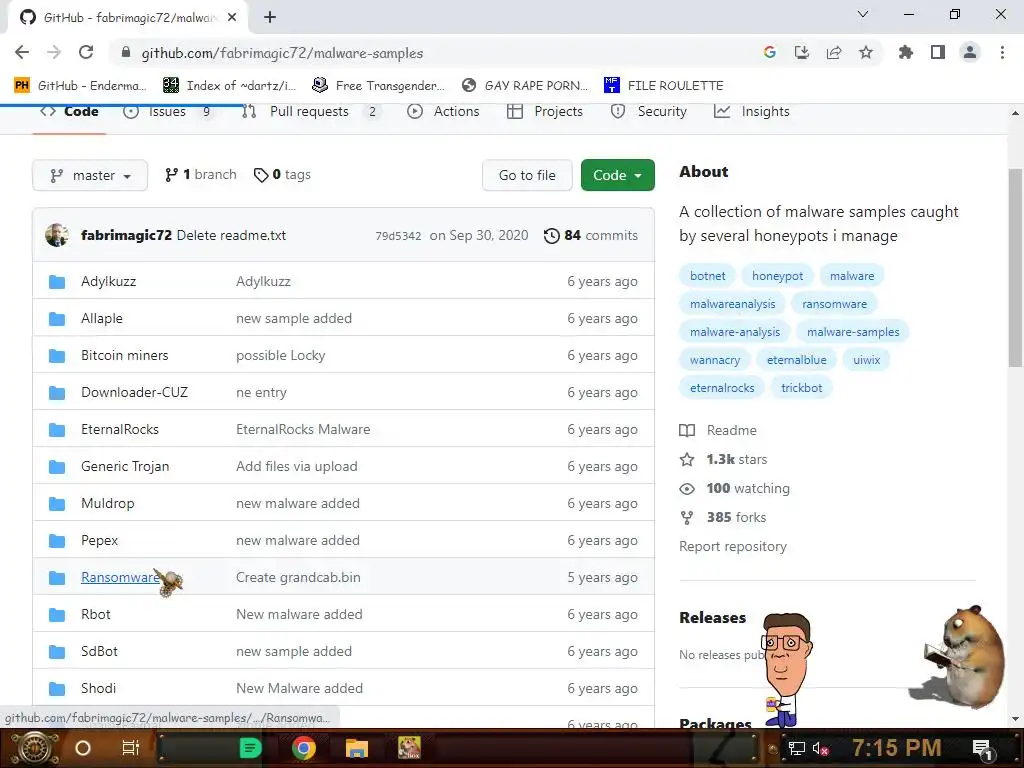Open the Generic Trojan folder

125,466
